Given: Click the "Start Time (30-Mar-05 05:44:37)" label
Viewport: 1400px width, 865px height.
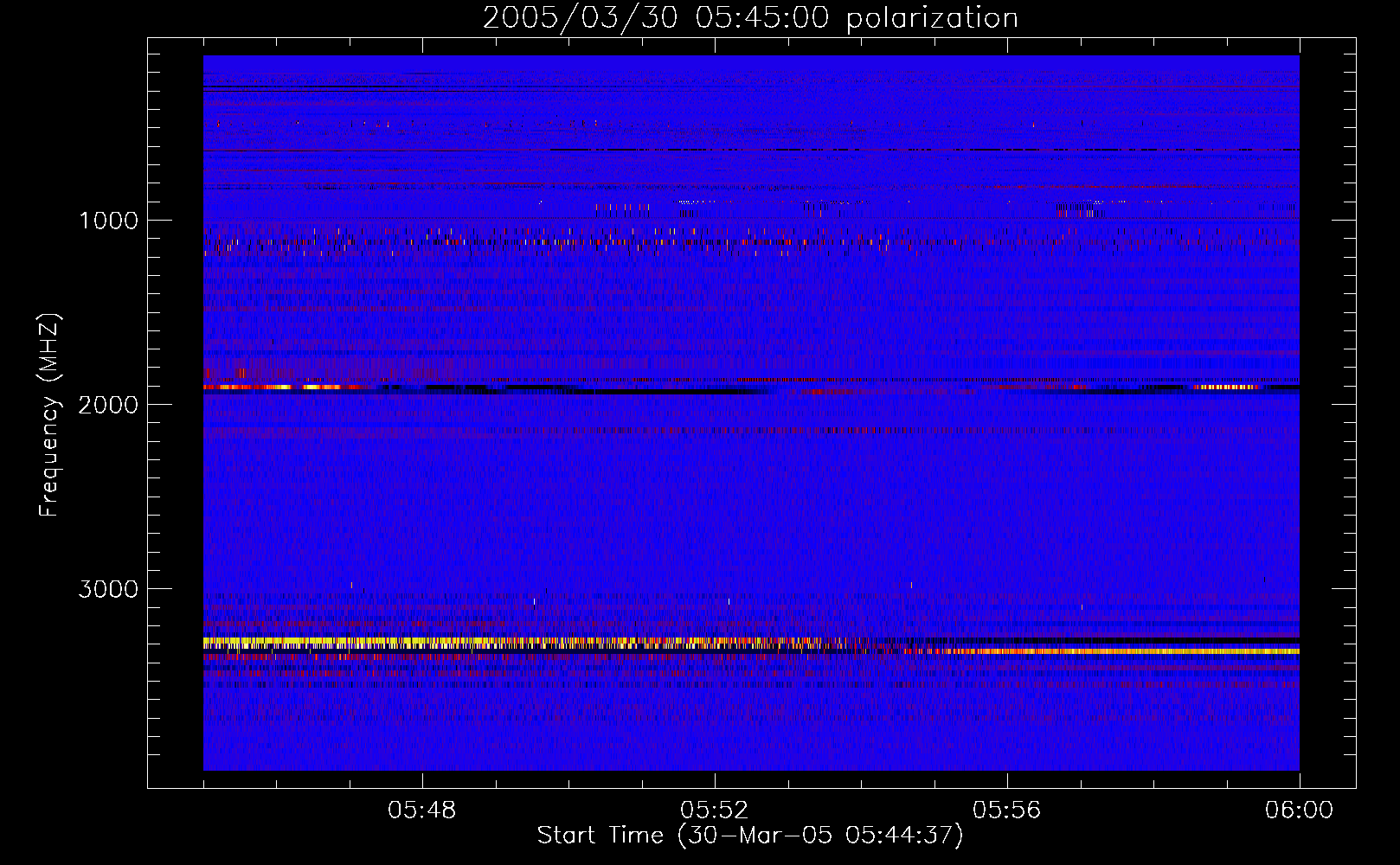Looking at the screenshot, I should point(750,836).
